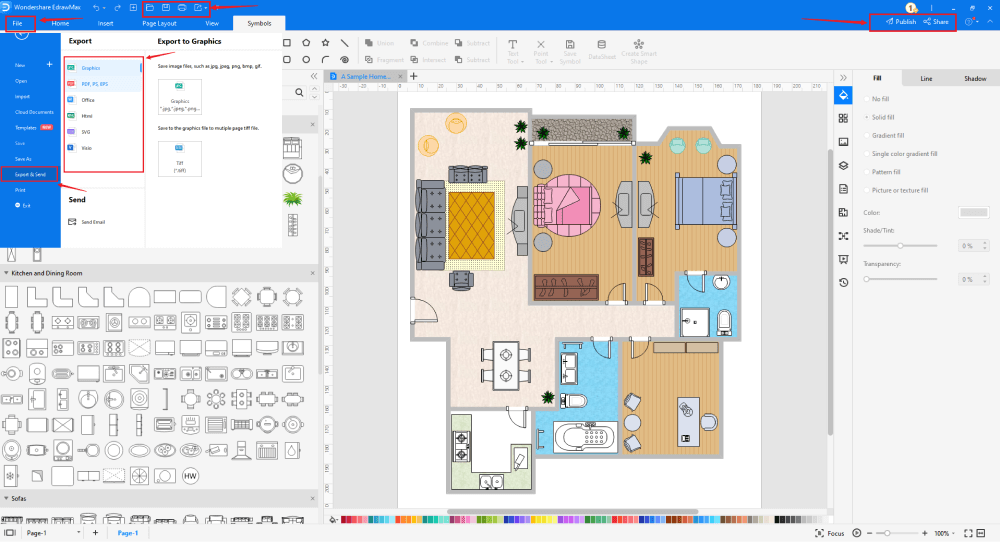
Task: Switch to the Line tab
Action: [926, 78]
